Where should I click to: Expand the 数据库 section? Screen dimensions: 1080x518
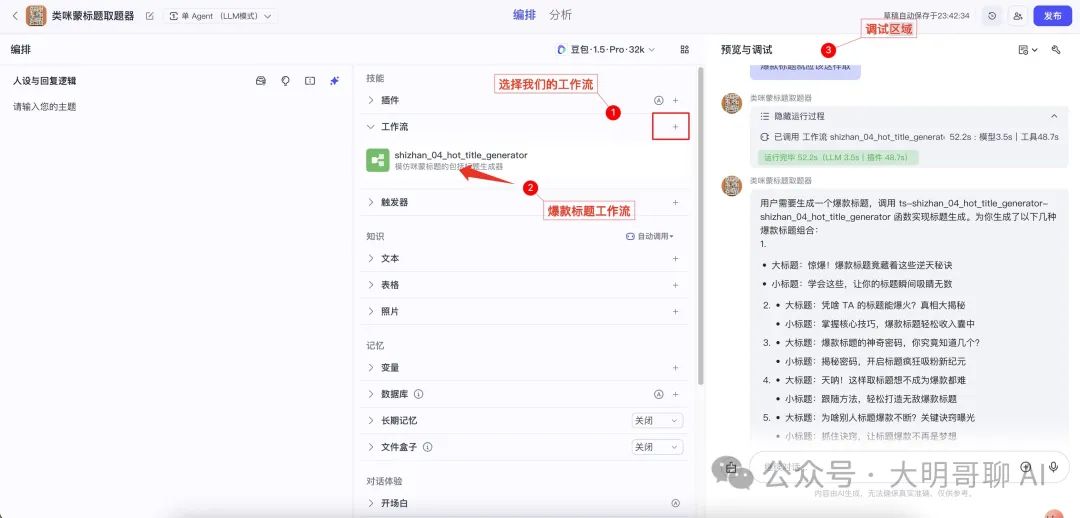371,395
